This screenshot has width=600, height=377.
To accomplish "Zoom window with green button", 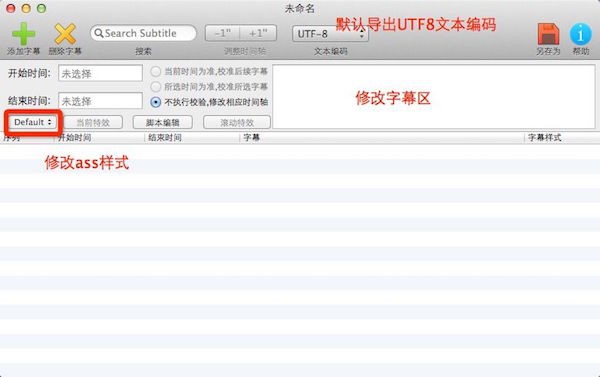I will 41,8.
